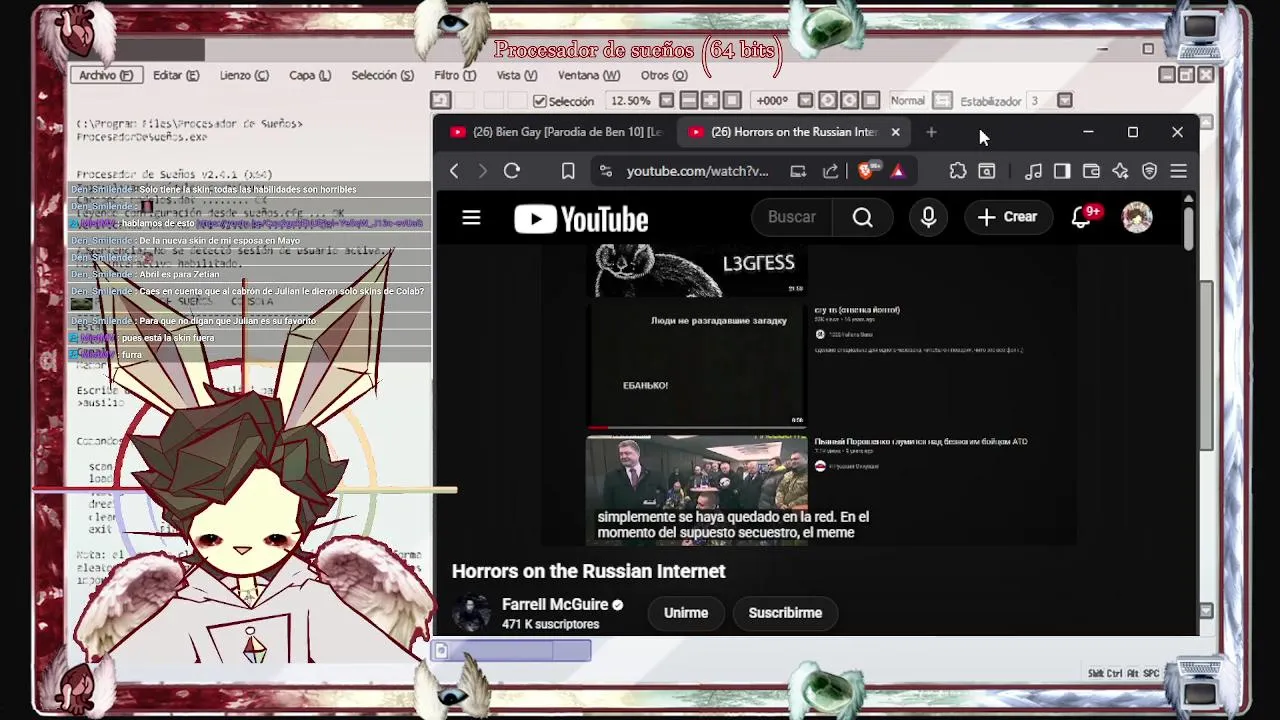Open the Archivo menu
The width and height of the screenshot is (1280, 720).
[105, 75]
